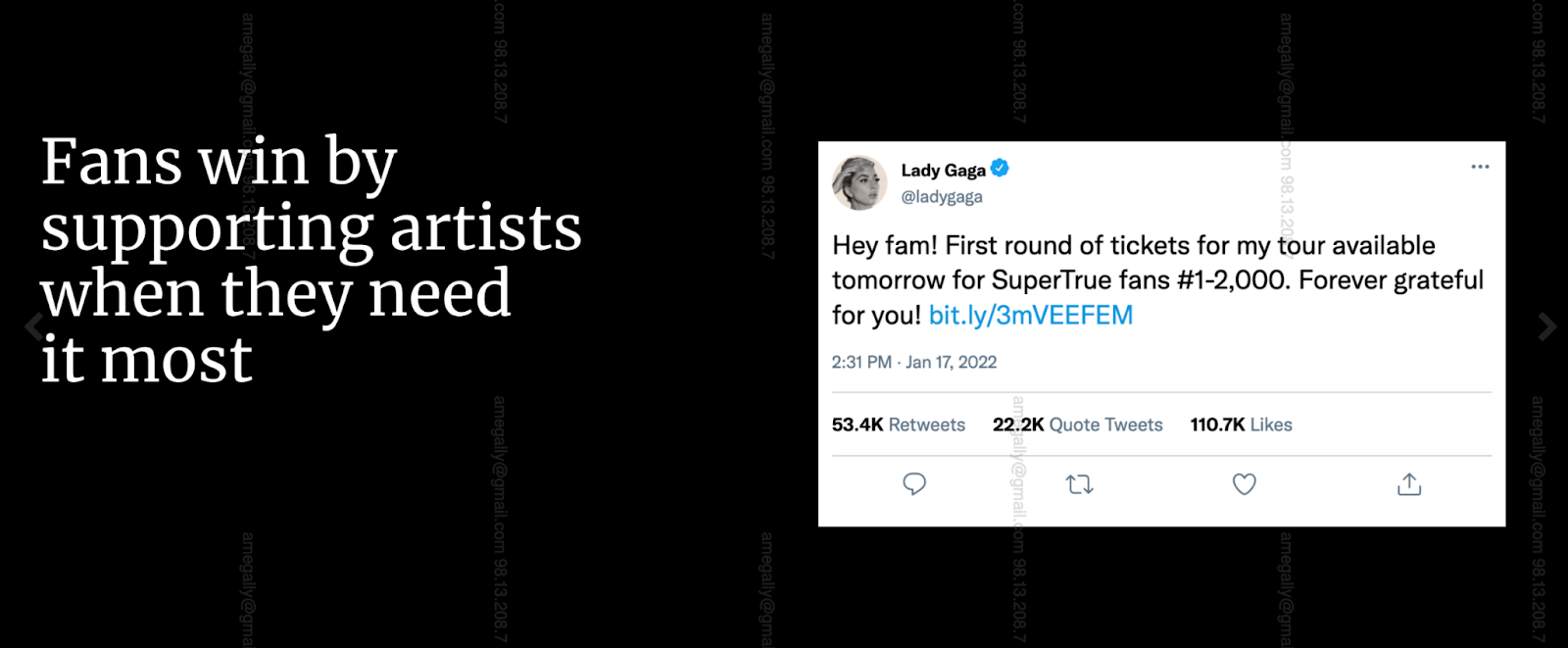Click the reply speech bubble icon

pos(914,484)
